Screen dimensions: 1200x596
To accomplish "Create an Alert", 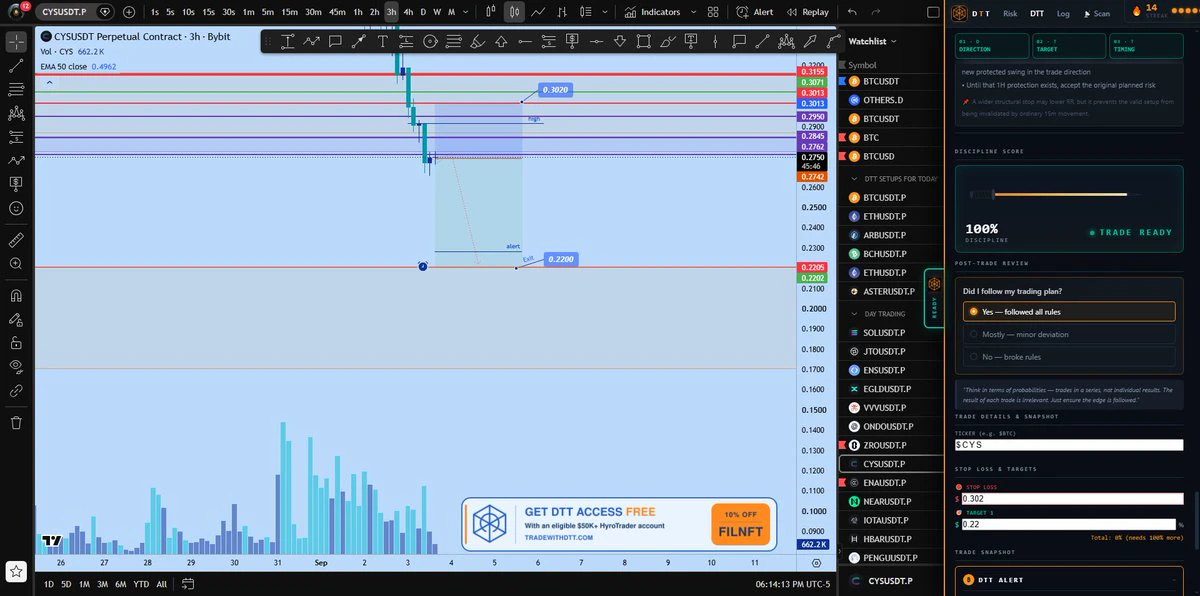I will pos(755,12).
